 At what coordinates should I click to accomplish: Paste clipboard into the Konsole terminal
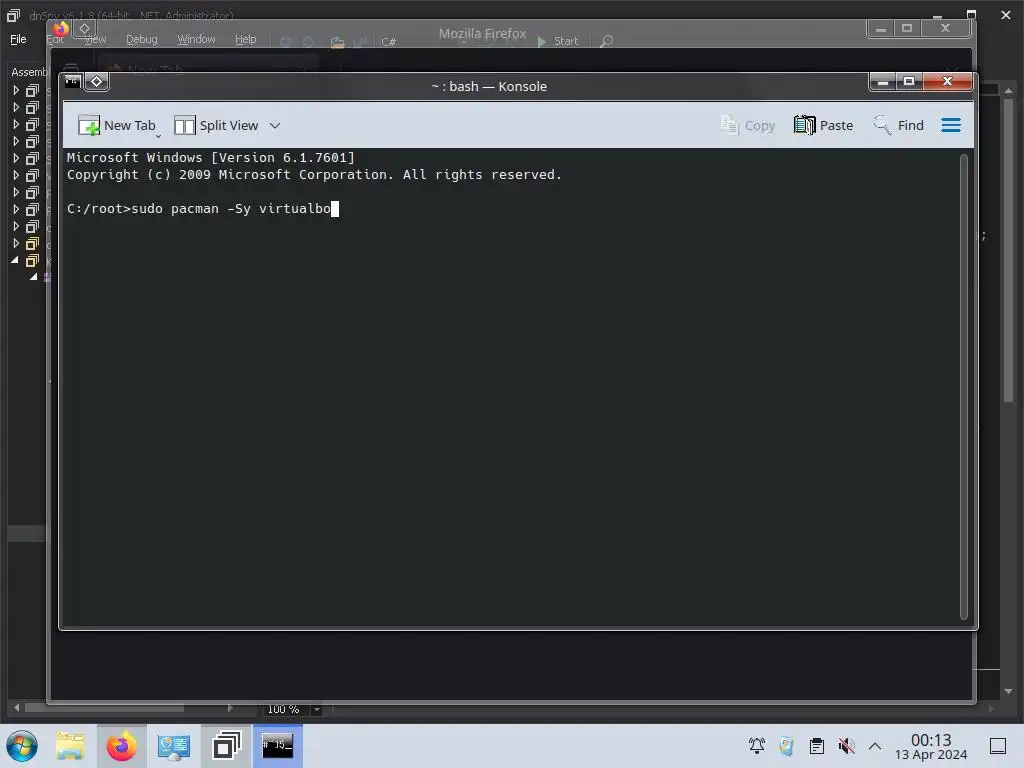824,125
